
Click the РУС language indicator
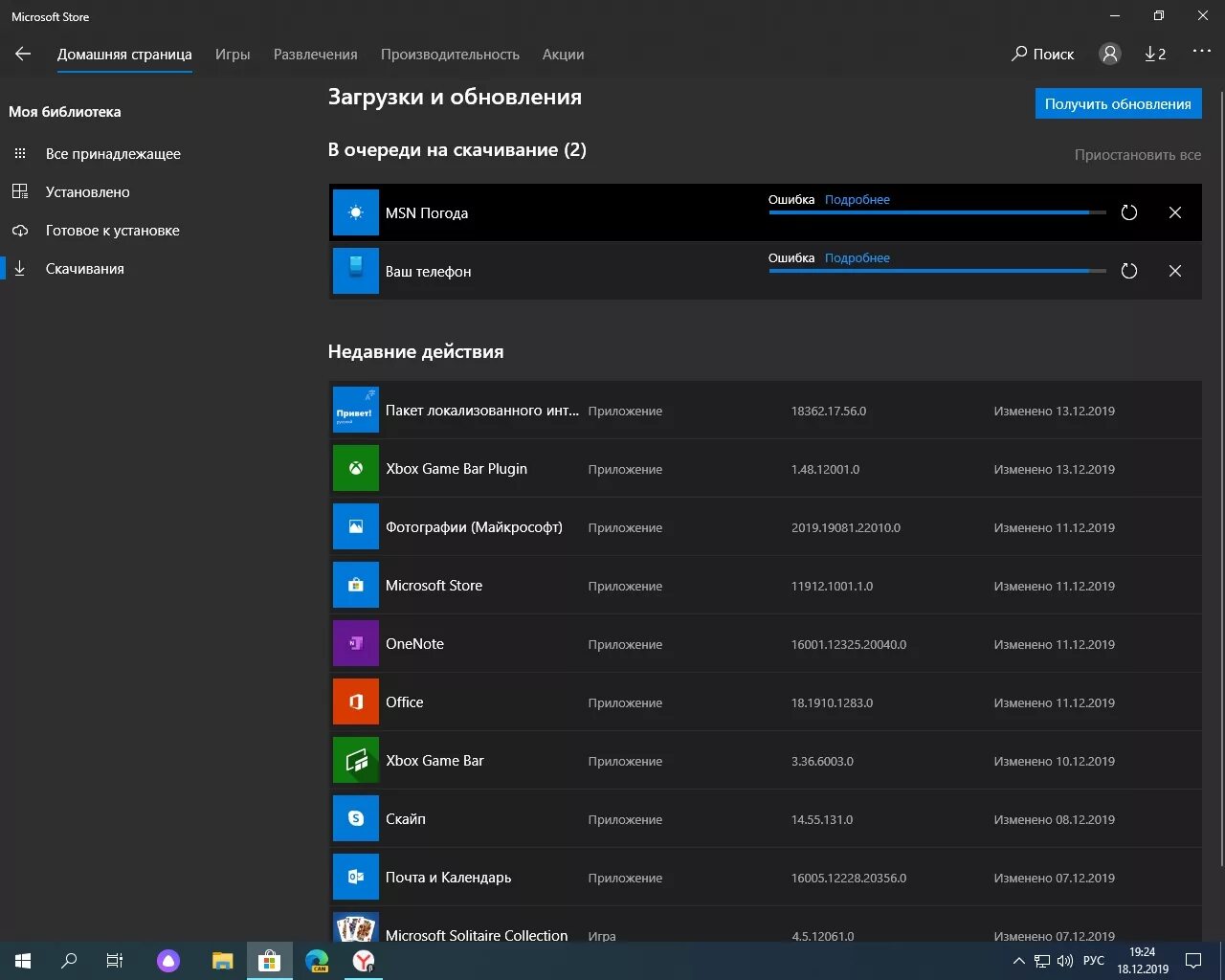pos(1094,961)
